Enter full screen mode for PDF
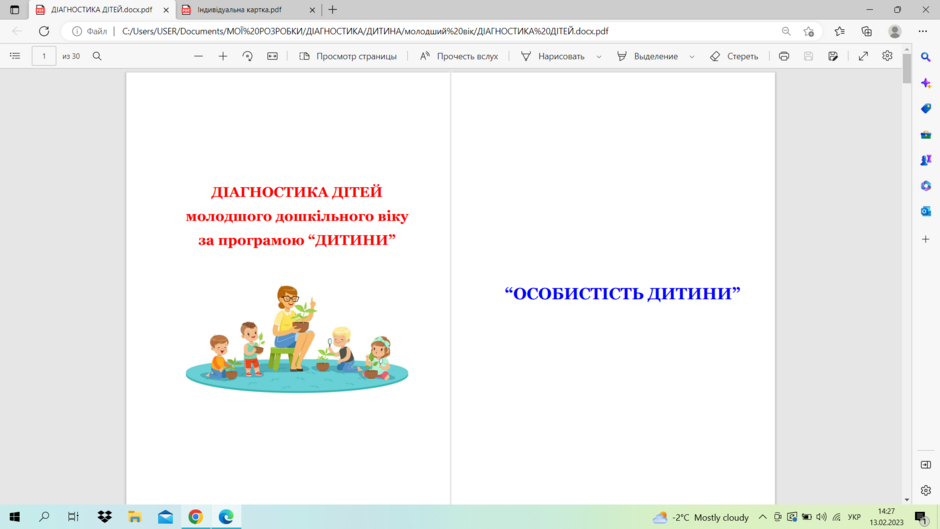Image resolution: width=940 pixels, height=529 pixels. tap(863, 56)
